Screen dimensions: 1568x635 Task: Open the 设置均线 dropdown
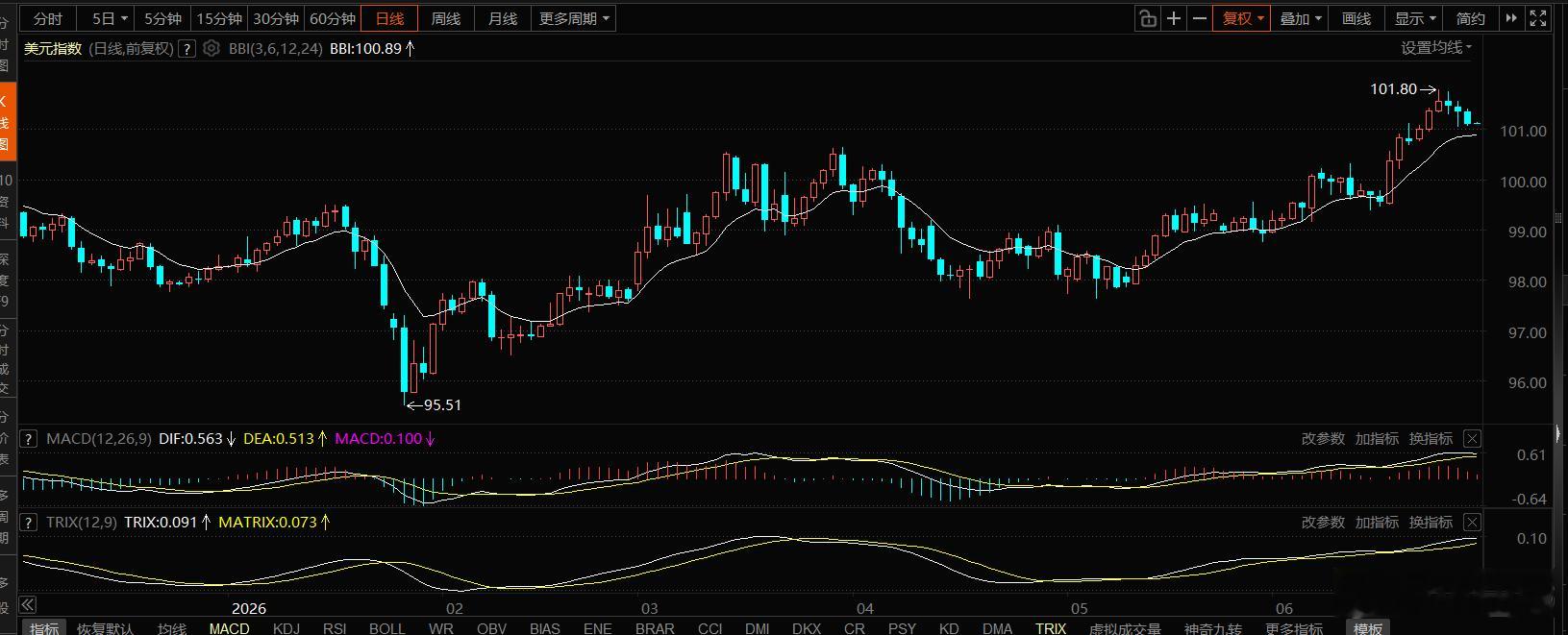1436,47
